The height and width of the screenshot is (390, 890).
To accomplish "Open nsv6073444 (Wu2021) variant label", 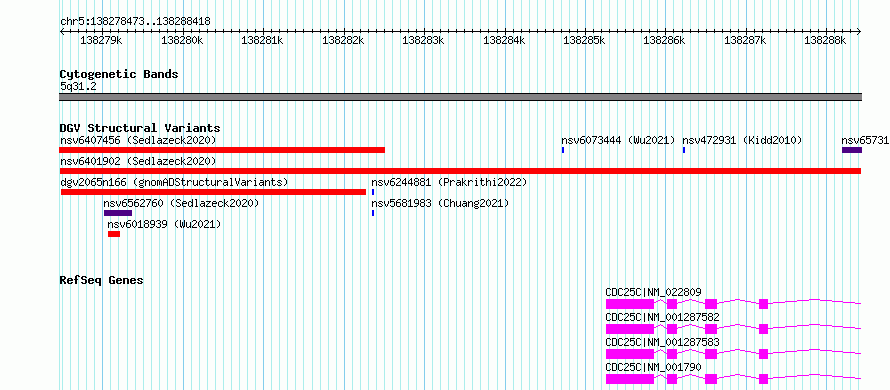I will [618, 140].
